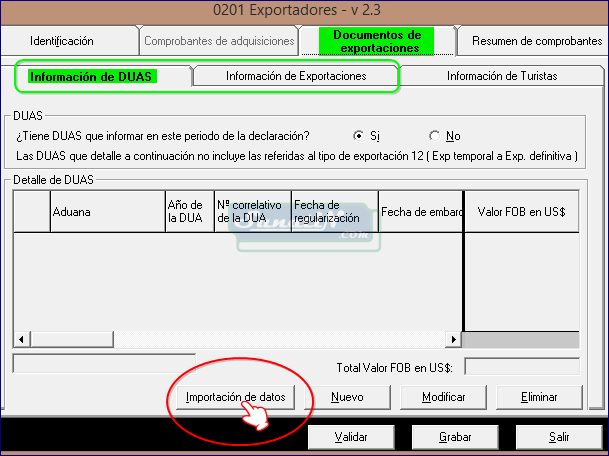Screen dimensions: 609x456
Task: Validate the form with Validar
Action: tap(351, 437)
